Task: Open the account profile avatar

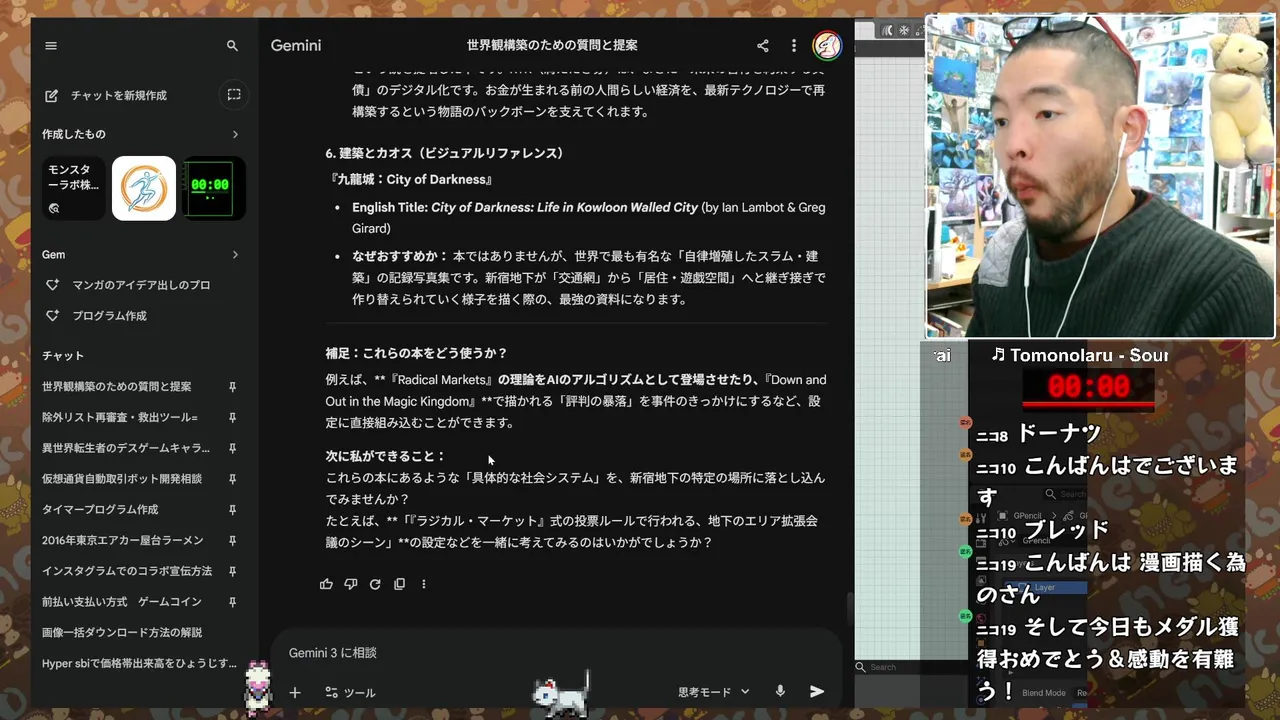Action: point(827,45)
